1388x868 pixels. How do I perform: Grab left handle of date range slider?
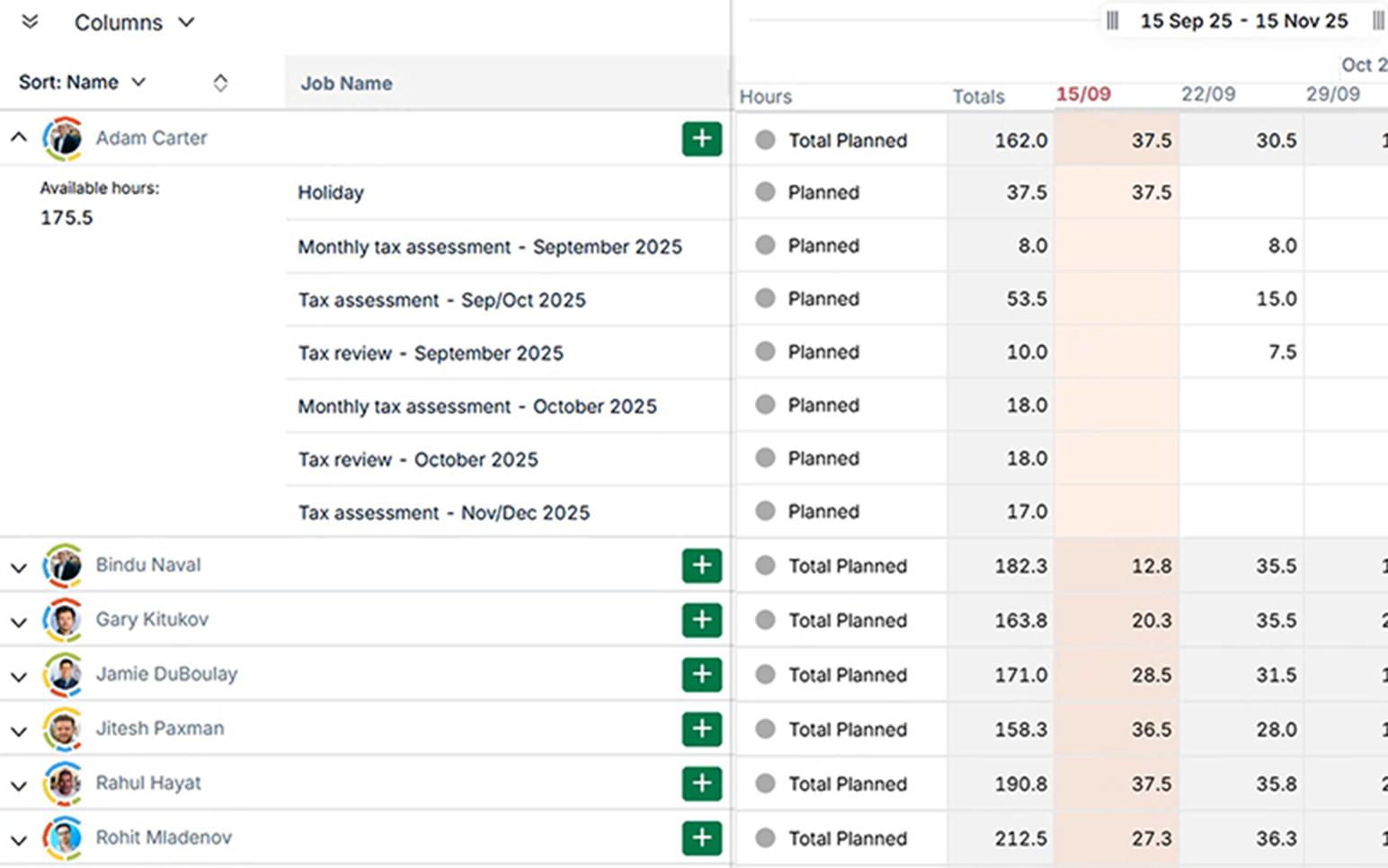(1112, 21)
